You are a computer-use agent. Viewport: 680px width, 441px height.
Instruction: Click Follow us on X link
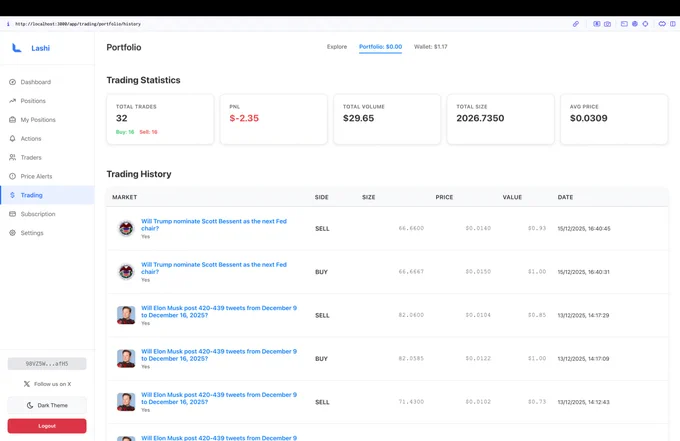(47, 384)
